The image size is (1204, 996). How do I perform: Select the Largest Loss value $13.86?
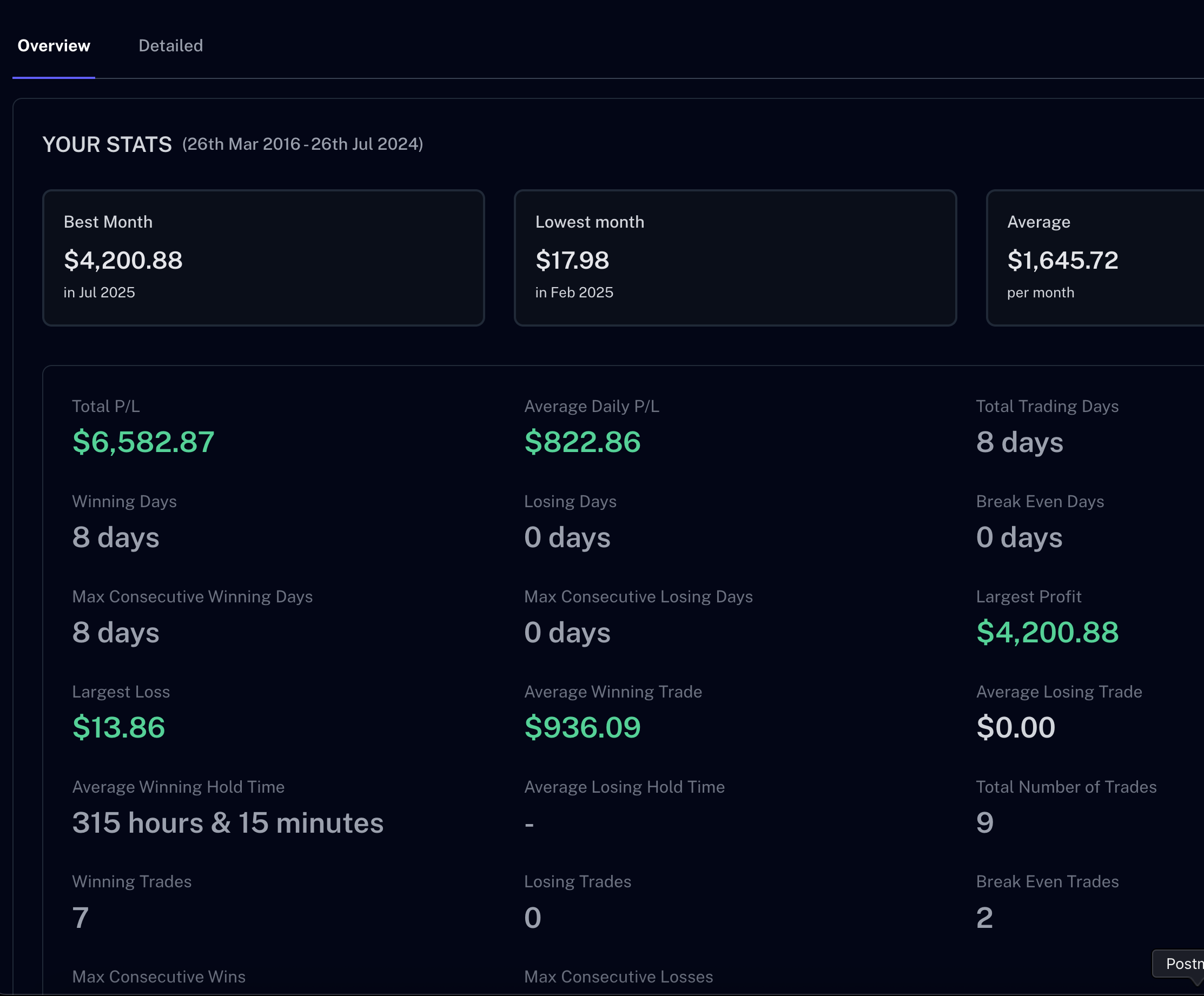point(118,728)
